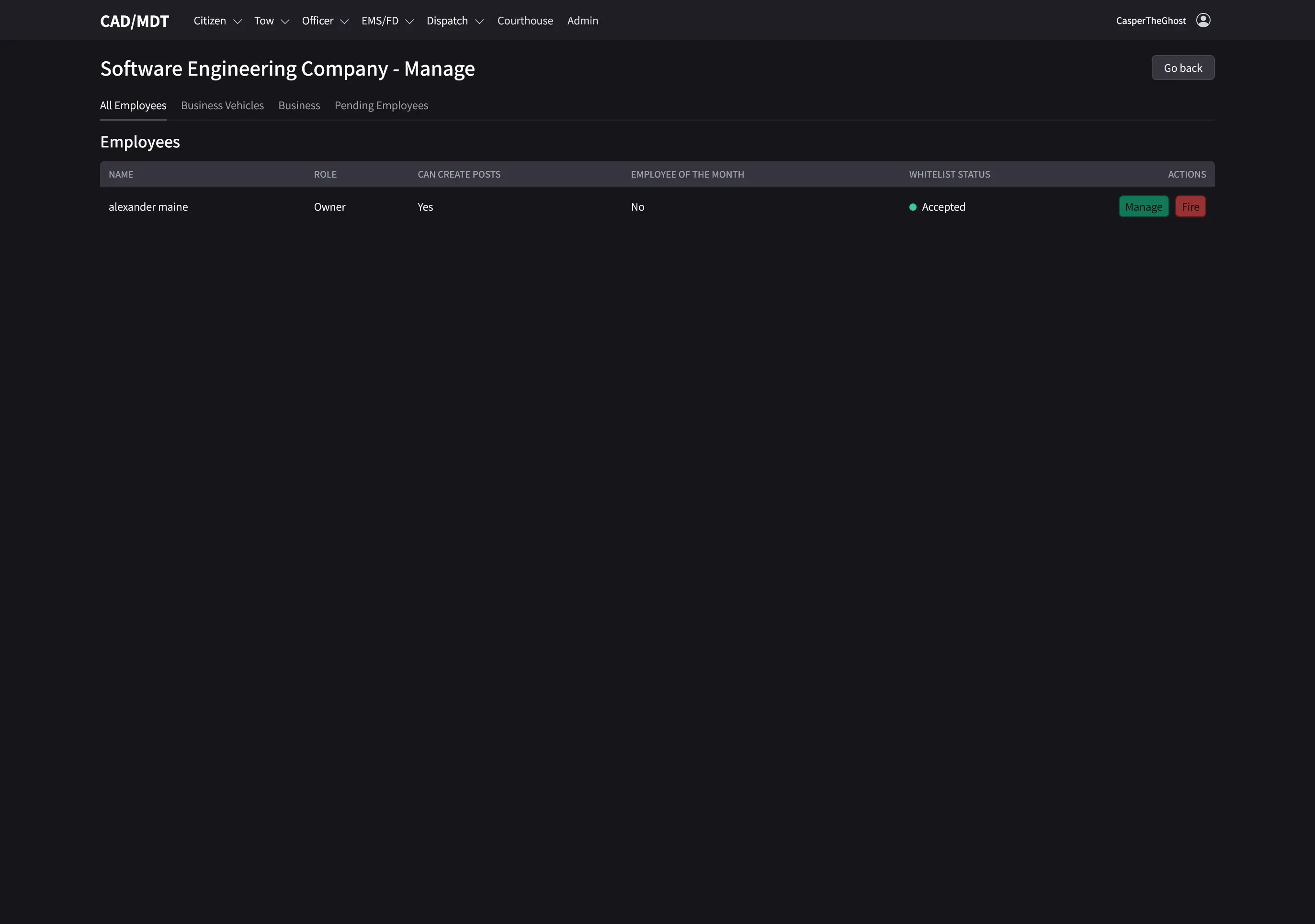Click the Go back button

click(x=1182, y=67)
